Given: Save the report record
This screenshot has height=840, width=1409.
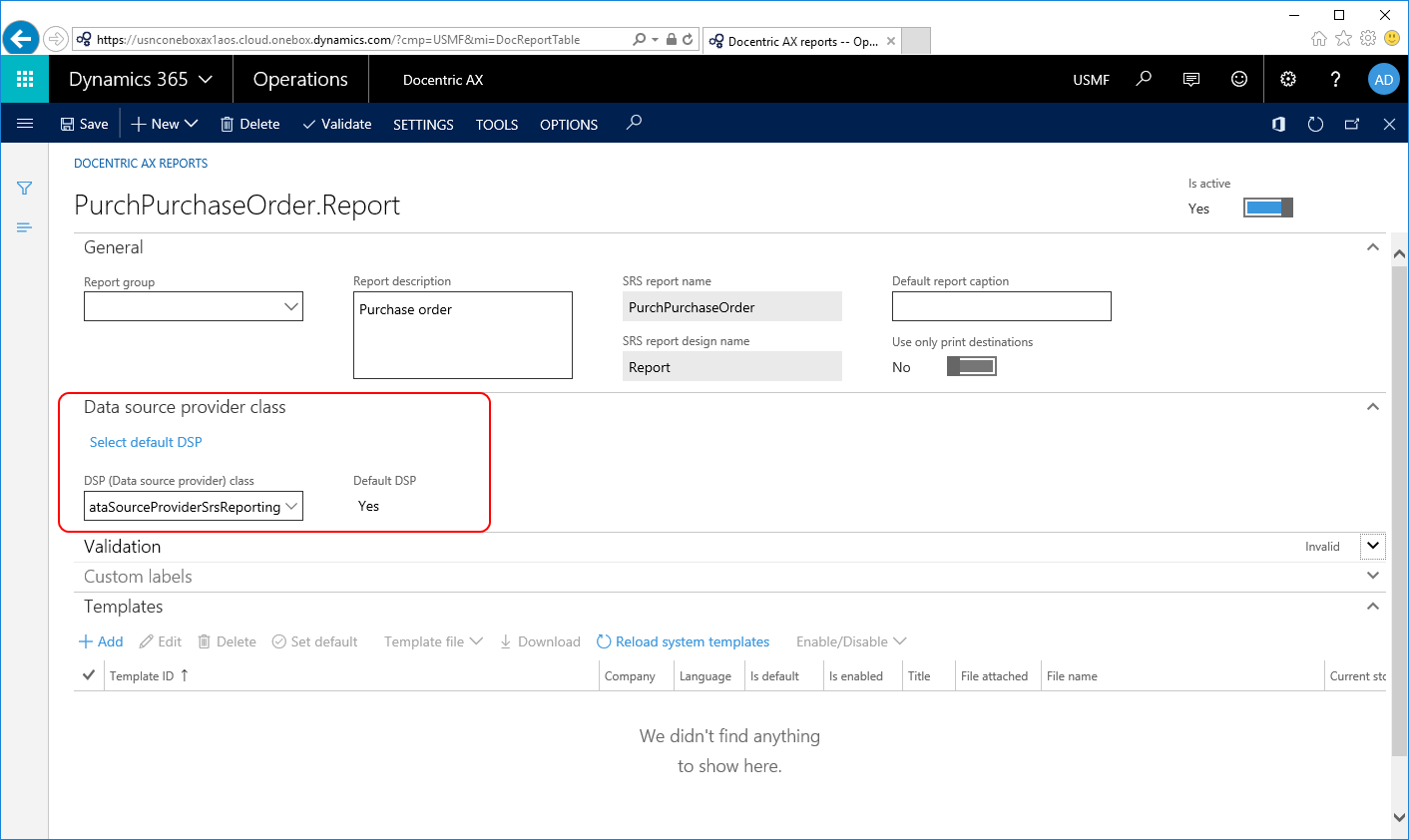Looking at the screenshot, I should point(85,124).
